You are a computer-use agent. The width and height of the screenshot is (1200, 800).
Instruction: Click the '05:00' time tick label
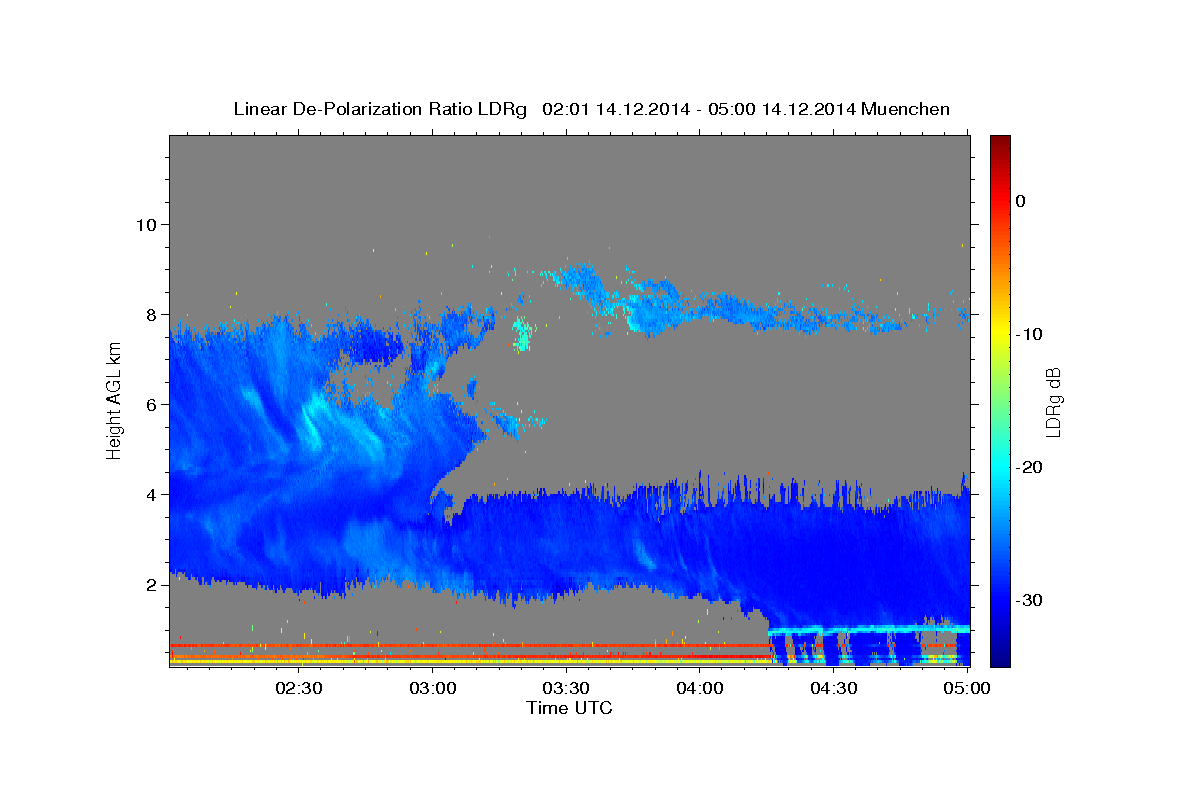pyautogui.click(x=966, y=688)
